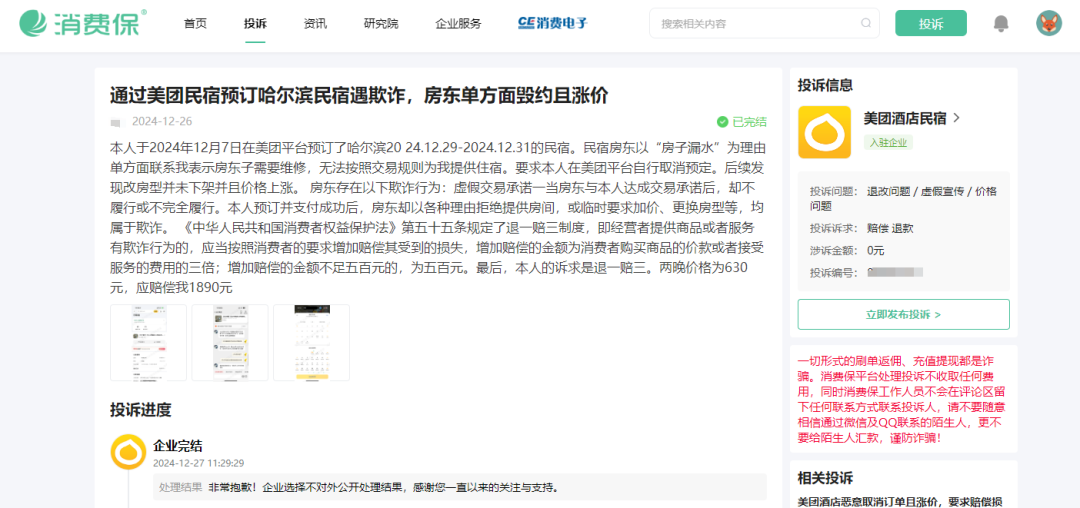Open the second chat screenshot thumbnail
This screenshot has height=508, width=1080.
[229, 342]
